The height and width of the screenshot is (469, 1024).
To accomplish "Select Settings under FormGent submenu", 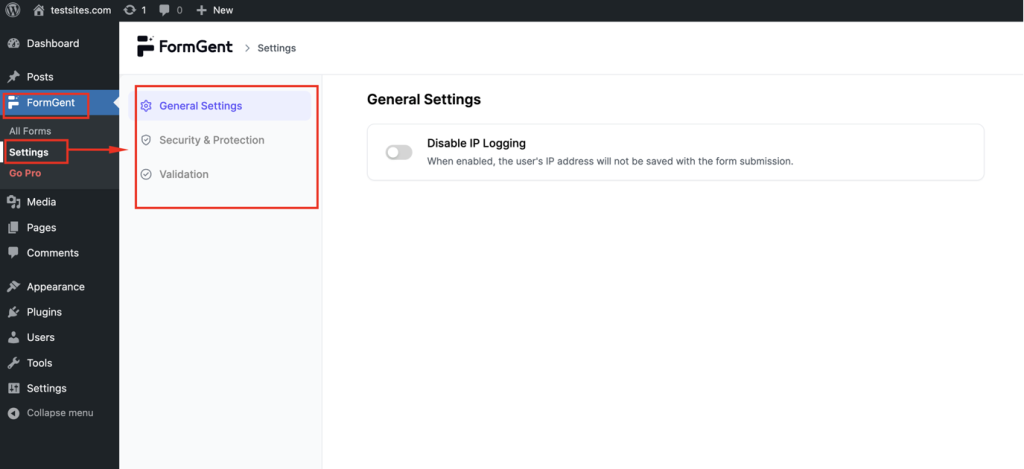I will [x=29, y=152].
